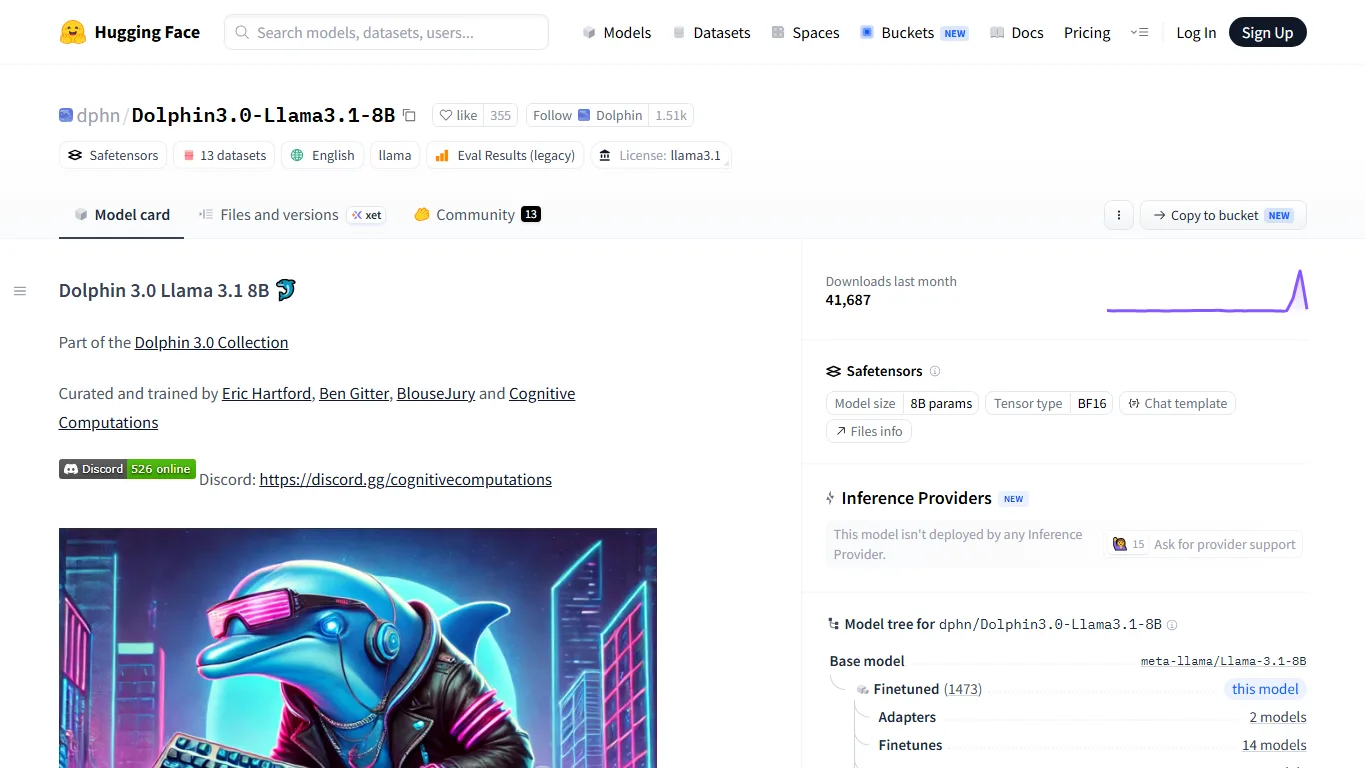Click the Safetensors tag
Image resolution: width=1365 pixels, height=768 pixels.
pyautogui.click(x=113, y=155)
